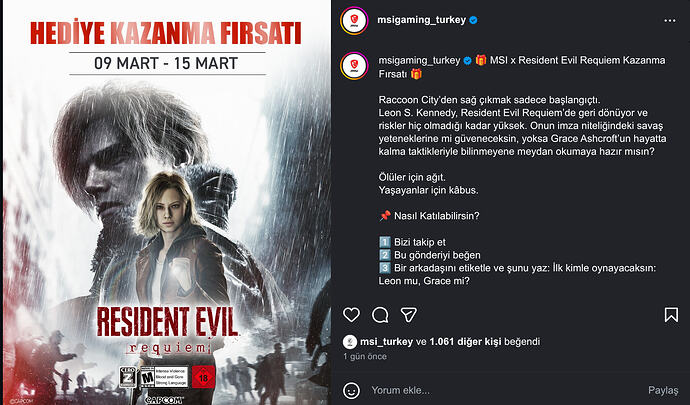The width and height of the screenshot is (690, 405).
Task: Open emoji picker in comment box
Action: [351, 390]
